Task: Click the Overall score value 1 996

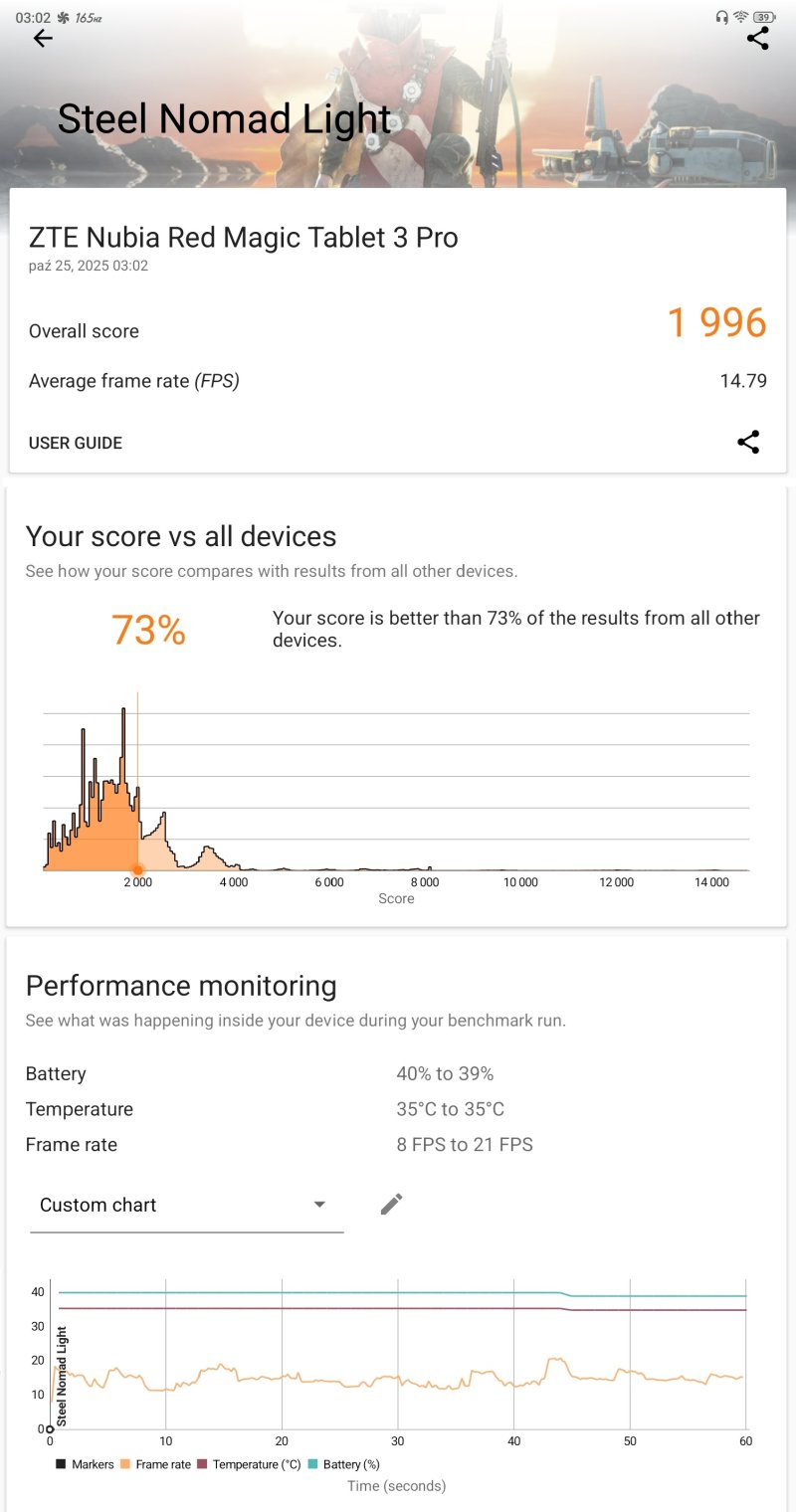Action: pos(716,323)
